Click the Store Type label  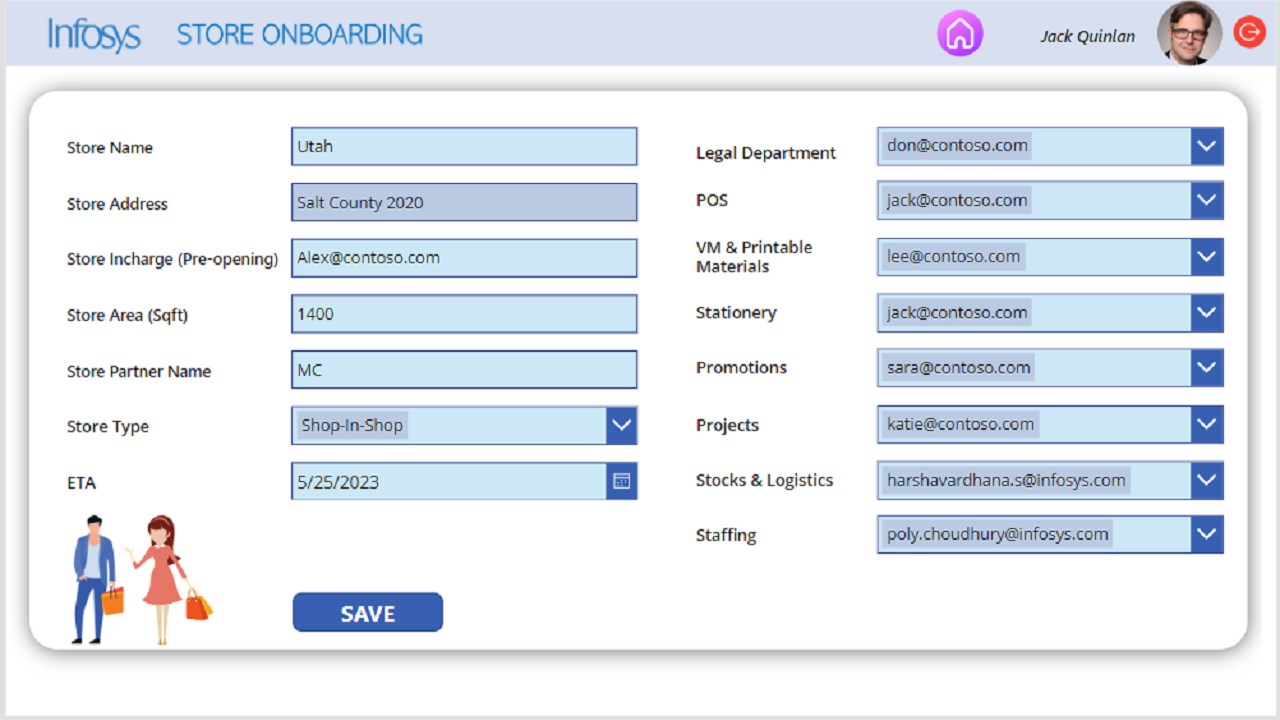(x=108, y=427)
